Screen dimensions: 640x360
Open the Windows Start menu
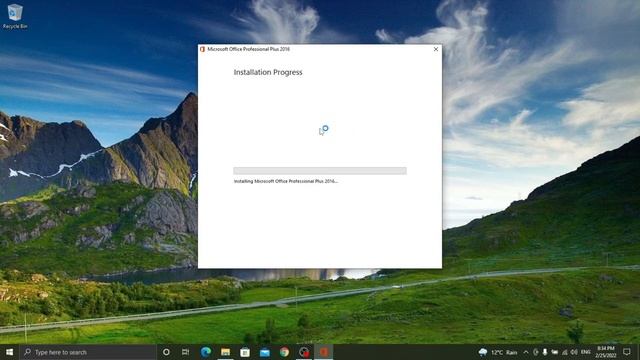(9, 352)
